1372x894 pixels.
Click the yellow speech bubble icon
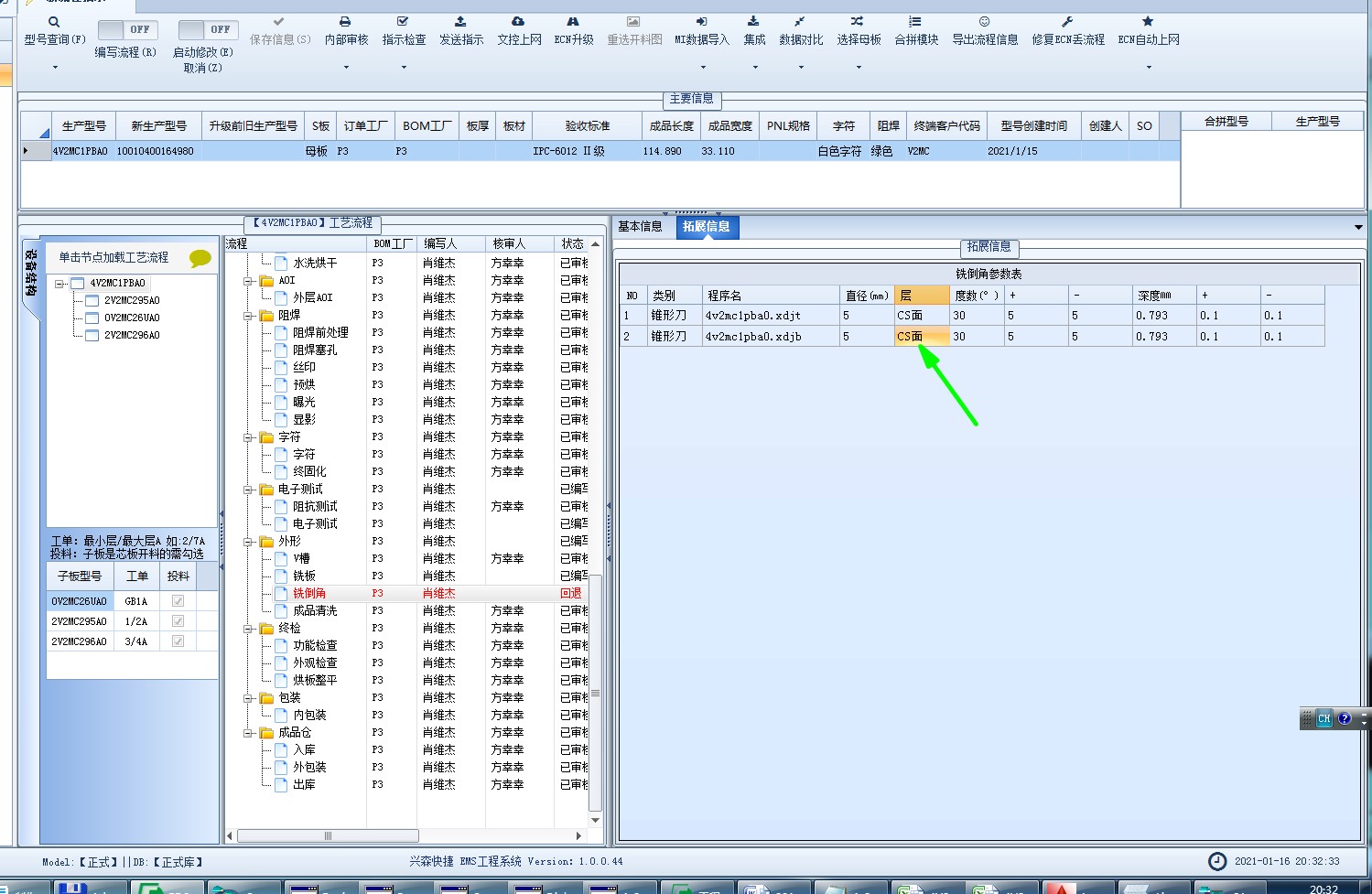200,259
